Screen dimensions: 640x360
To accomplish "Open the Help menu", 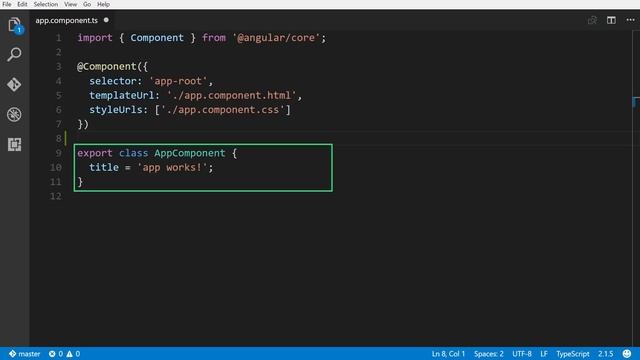I will pyautogui.click(x=103, y=4).
